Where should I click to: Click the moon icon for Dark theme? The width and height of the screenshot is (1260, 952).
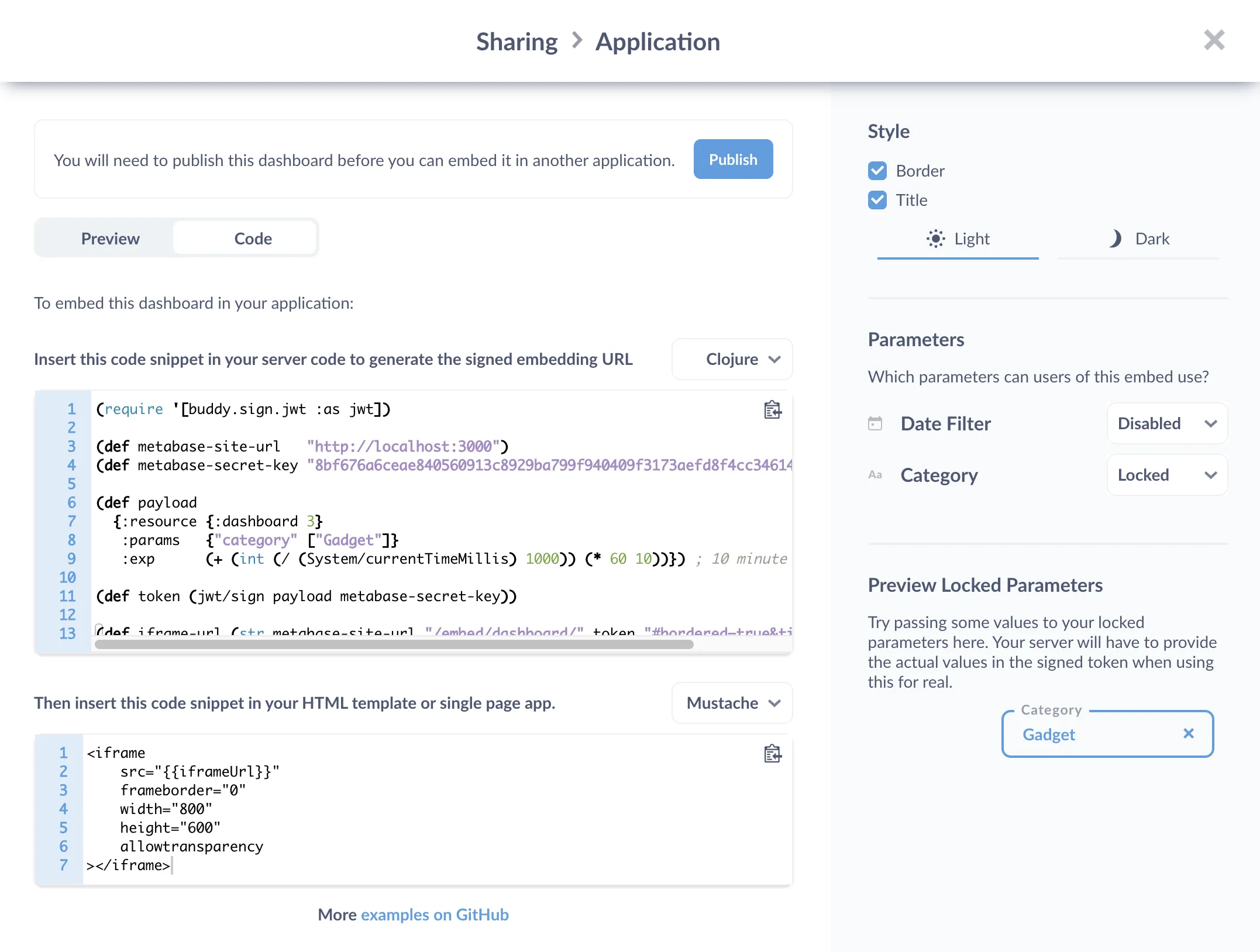[1116, 239]
